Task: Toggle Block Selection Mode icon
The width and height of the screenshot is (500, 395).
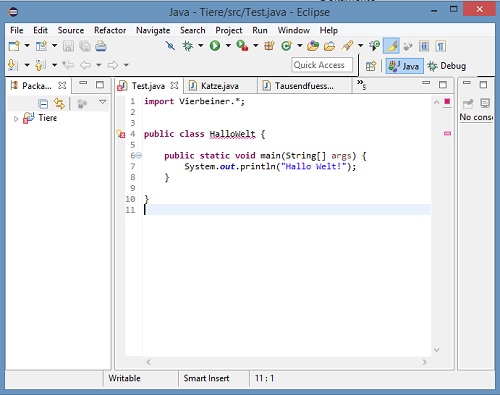Action: coord(424,46)
